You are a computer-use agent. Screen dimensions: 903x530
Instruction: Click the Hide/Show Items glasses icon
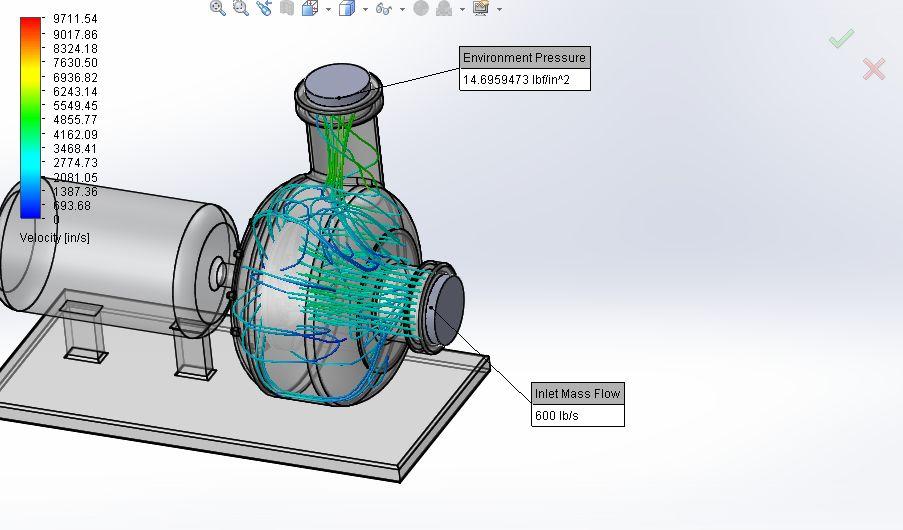click(x=383, y=8)
